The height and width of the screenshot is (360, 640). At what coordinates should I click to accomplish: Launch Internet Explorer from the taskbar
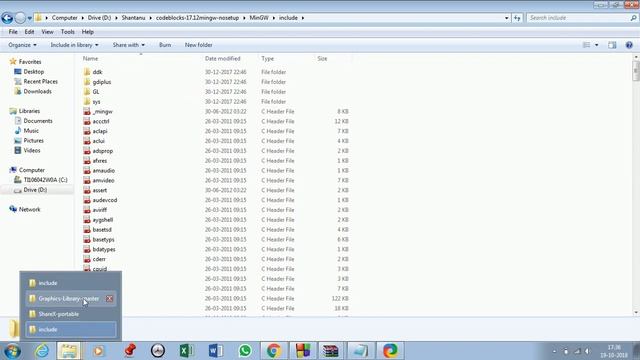42,351
